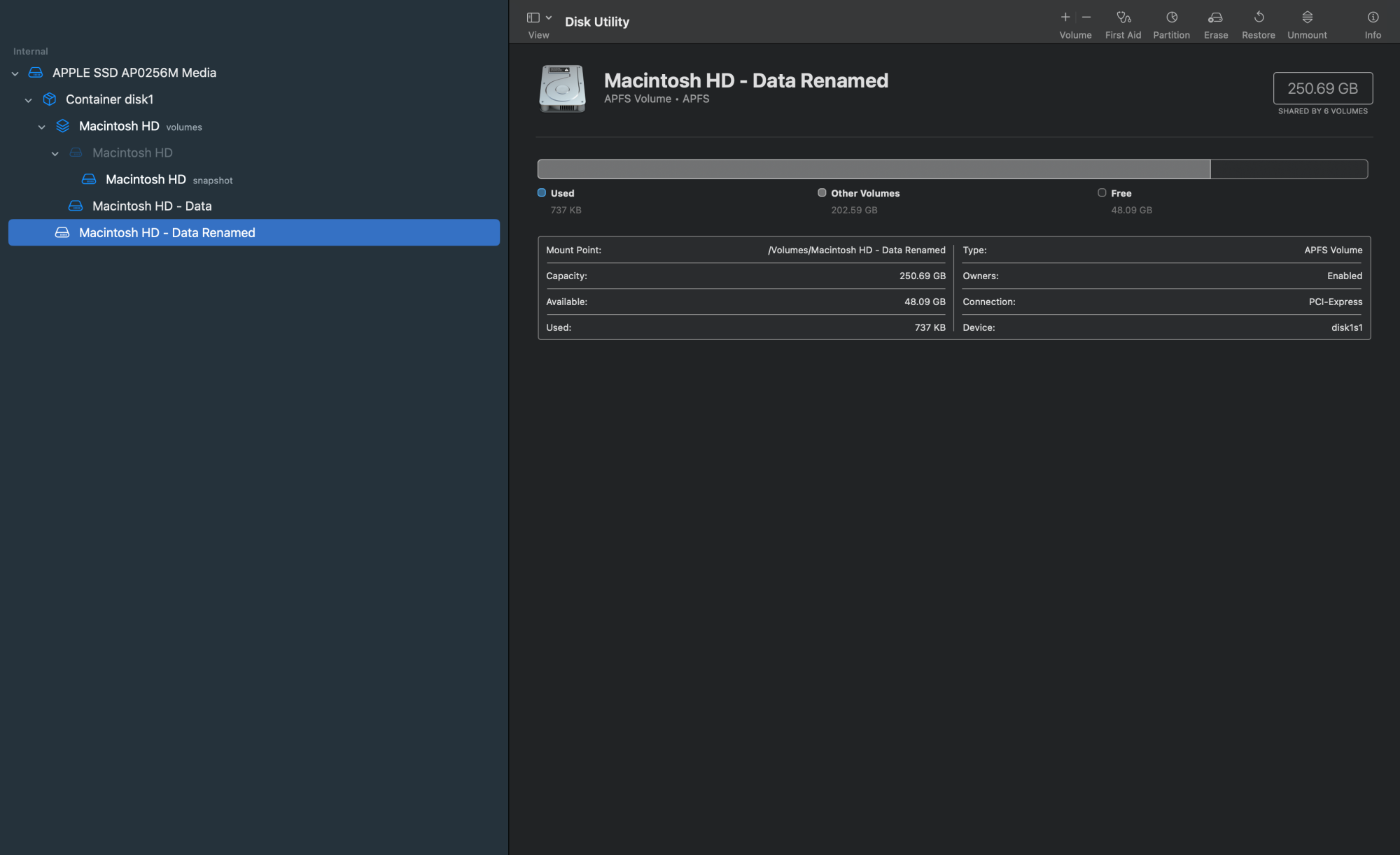Click the First Aid toolbar icon
This screenshot has width=1400, height=855.
click(1123, 17)
